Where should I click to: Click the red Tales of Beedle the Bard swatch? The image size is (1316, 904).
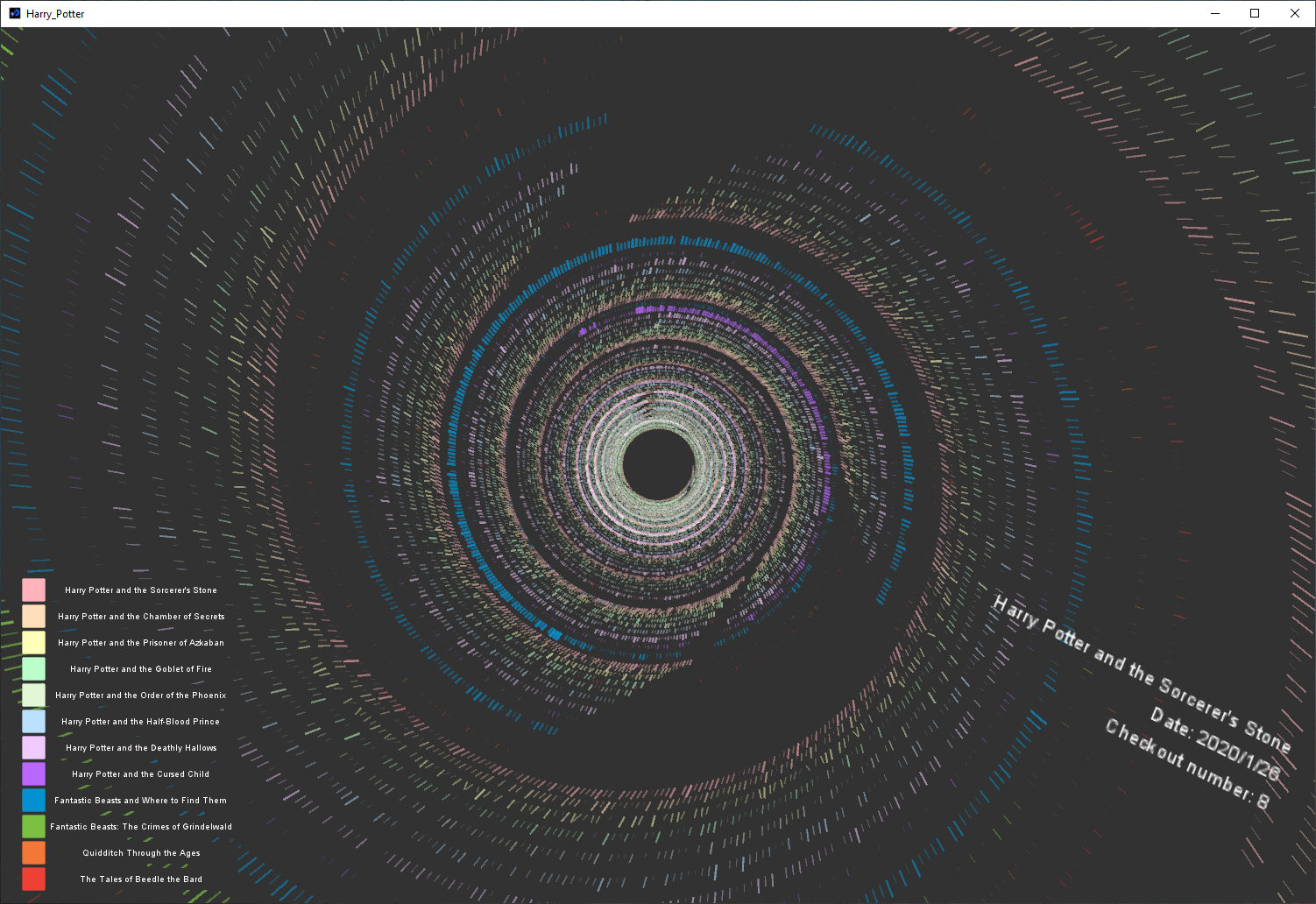click(x=33, y=879)
